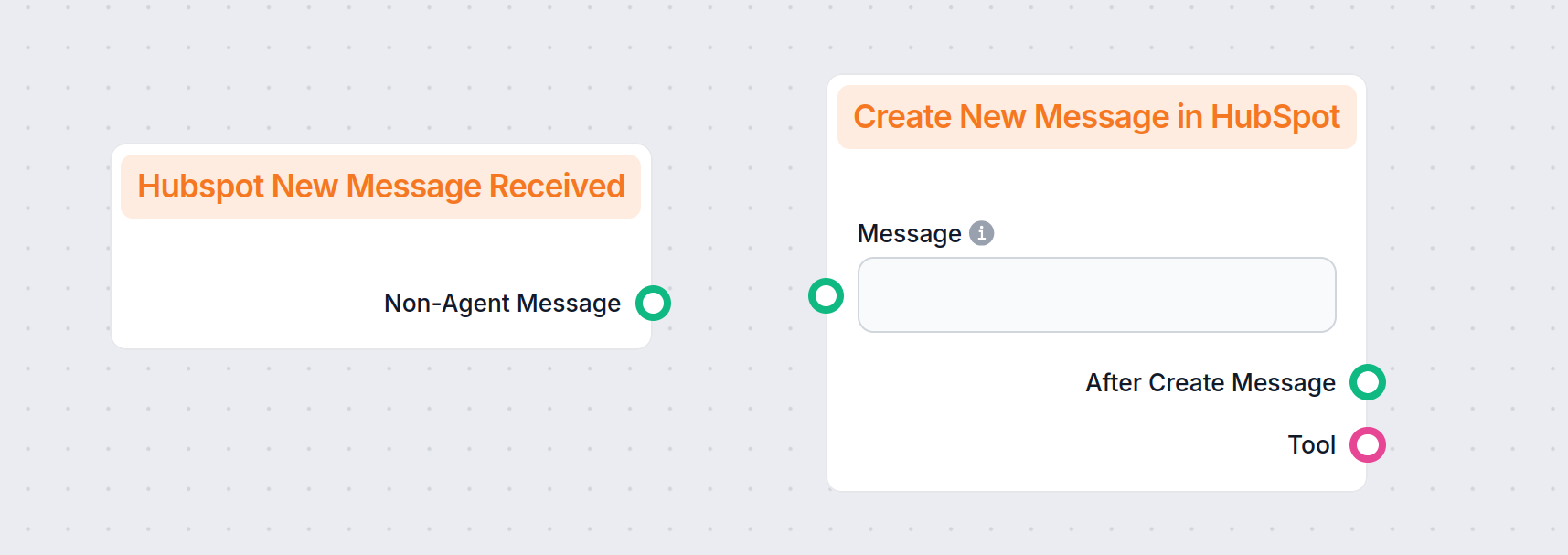Click the Non-Agent Message label text
This screenshot has width=1568, height=555.
click(503, 303)
